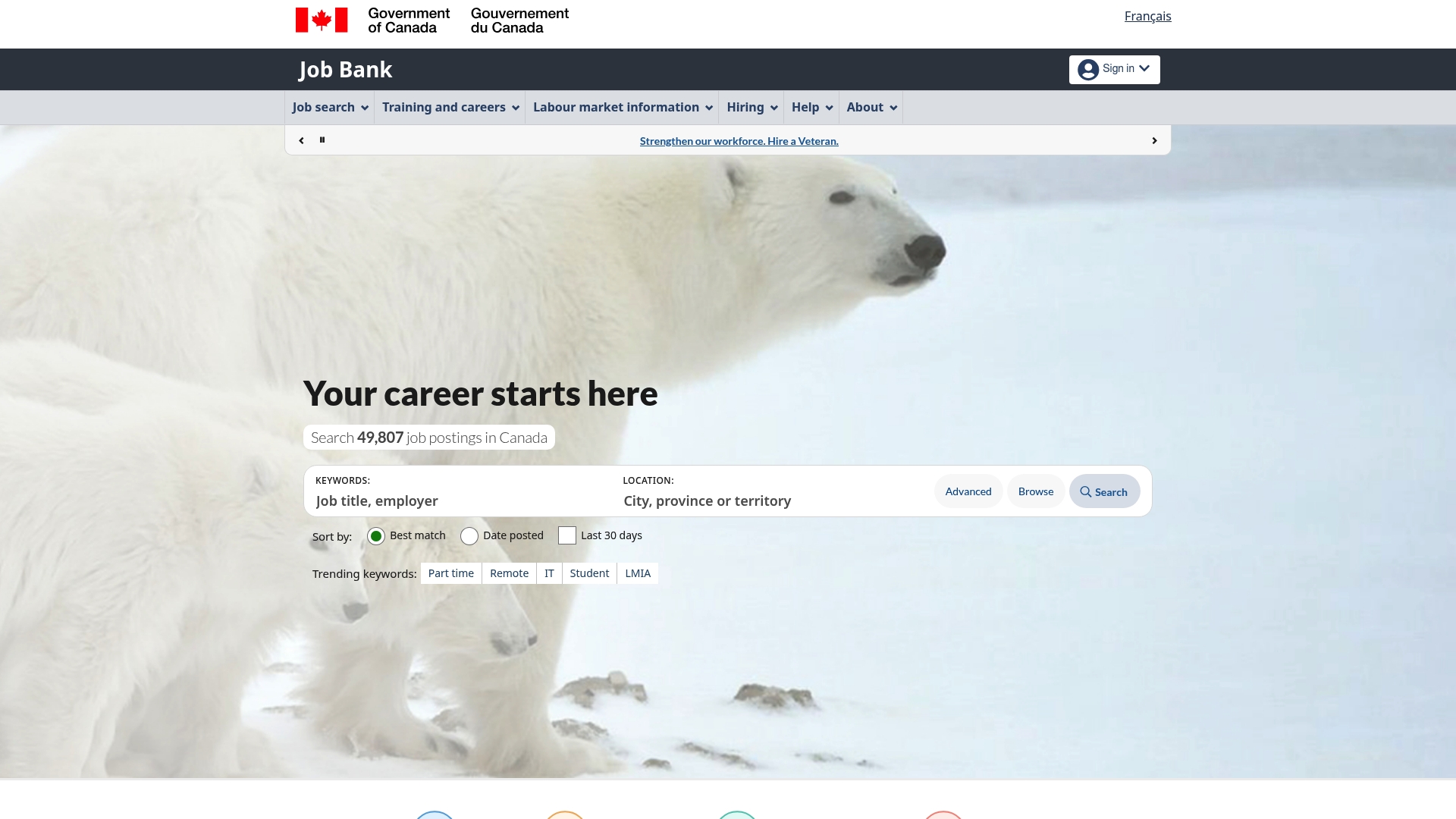Enable the Last 30 days checkbox
Viewport: 1456px width, 819px height.
[567, 535]
